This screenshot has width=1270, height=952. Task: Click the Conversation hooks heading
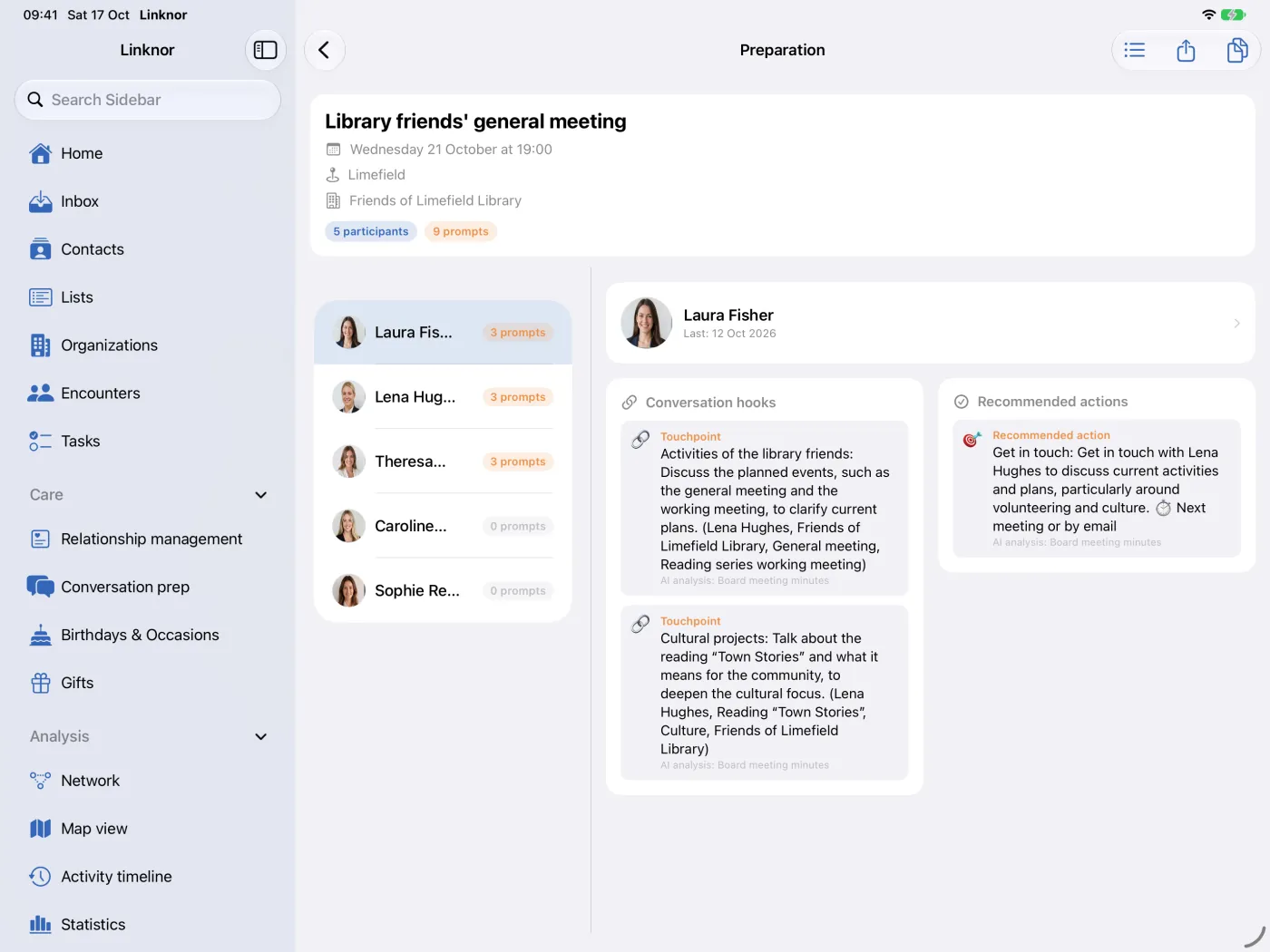coord(710,403)
